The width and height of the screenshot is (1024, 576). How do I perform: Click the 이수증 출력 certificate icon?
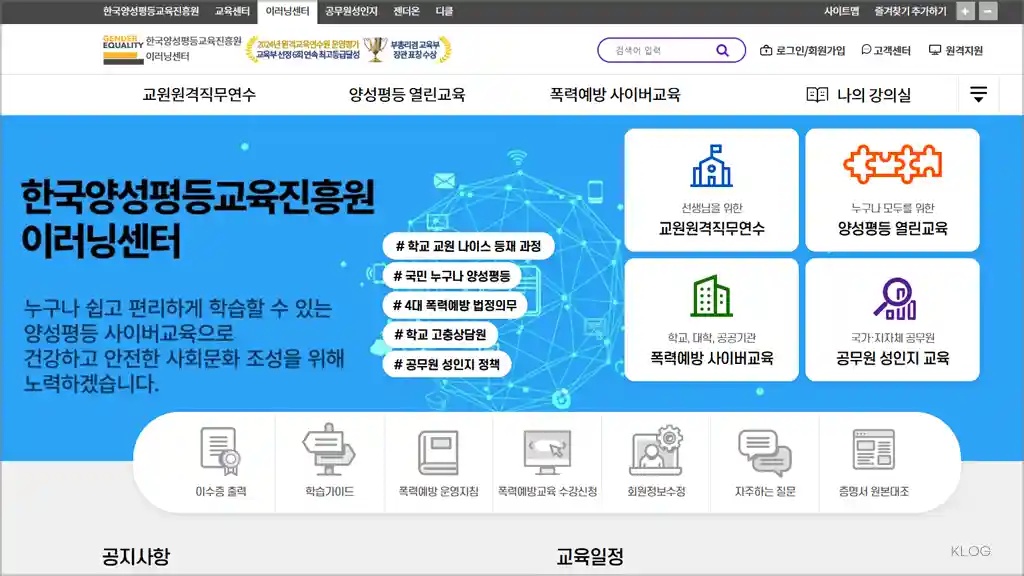point(221,451)
